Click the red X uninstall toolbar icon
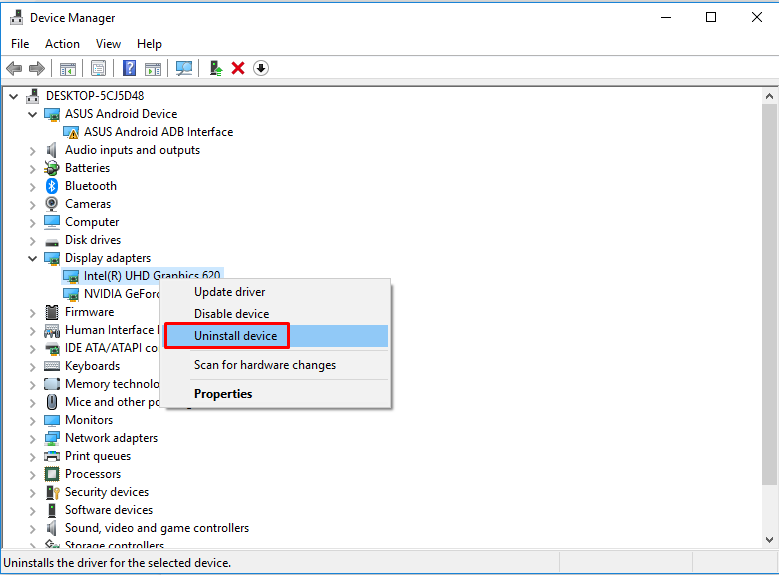This screenshot has width=779, height=575. pos(238,68)
